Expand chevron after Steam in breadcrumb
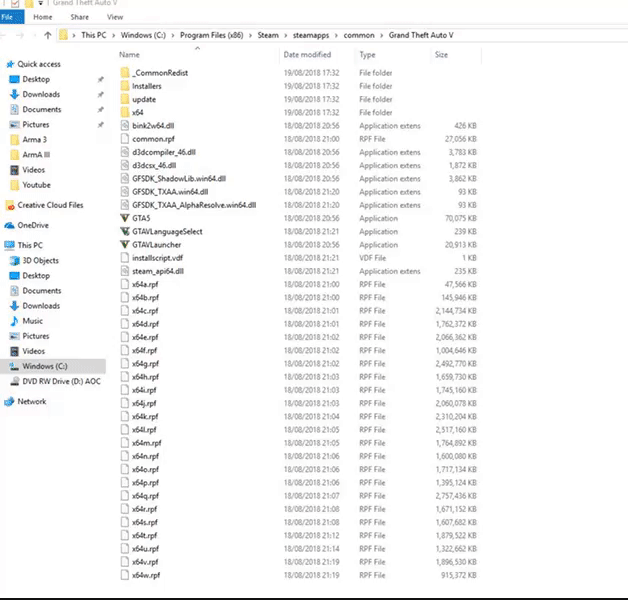This screenshot has width=628, height=600. (286, 35)
